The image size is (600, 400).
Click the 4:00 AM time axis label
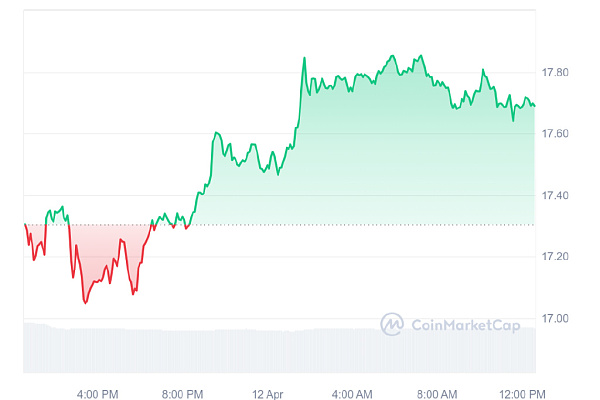[x=352, y=392]
